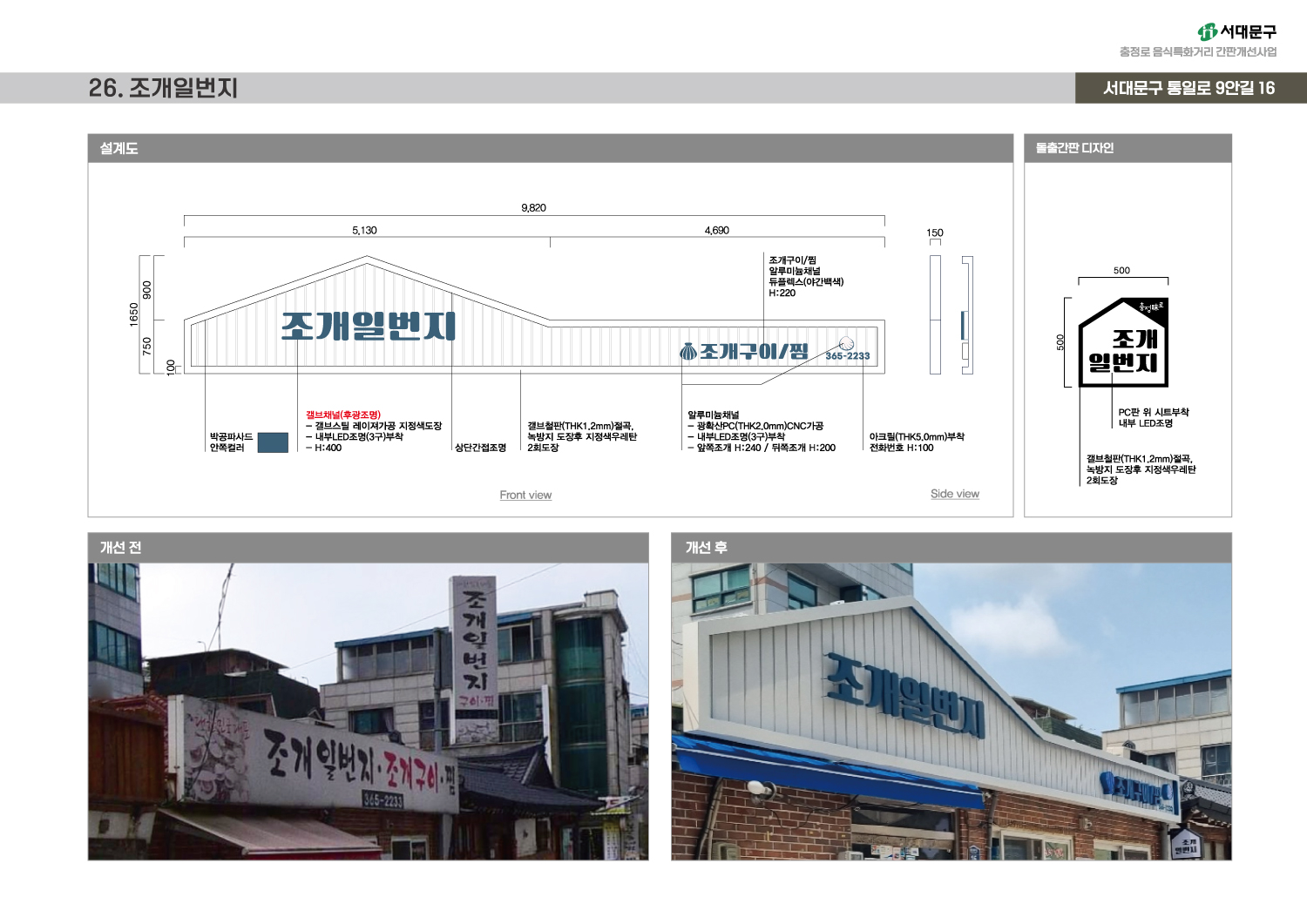The height and width of the screenshot is (924, 1307).
Task: Open the underlined Side view label
Action: (955, 494)
